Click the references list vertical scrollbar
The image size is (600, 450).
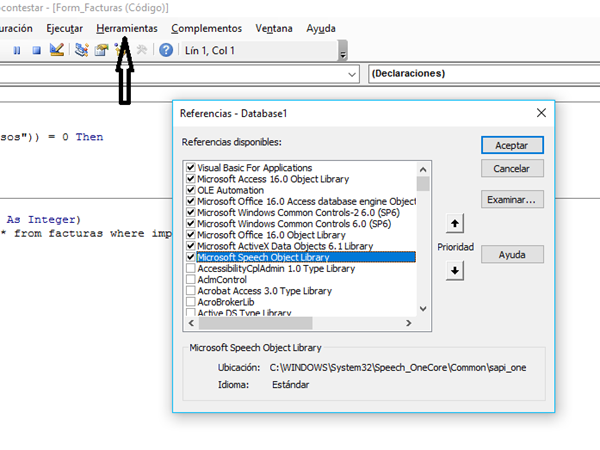(x=423, y=240)
